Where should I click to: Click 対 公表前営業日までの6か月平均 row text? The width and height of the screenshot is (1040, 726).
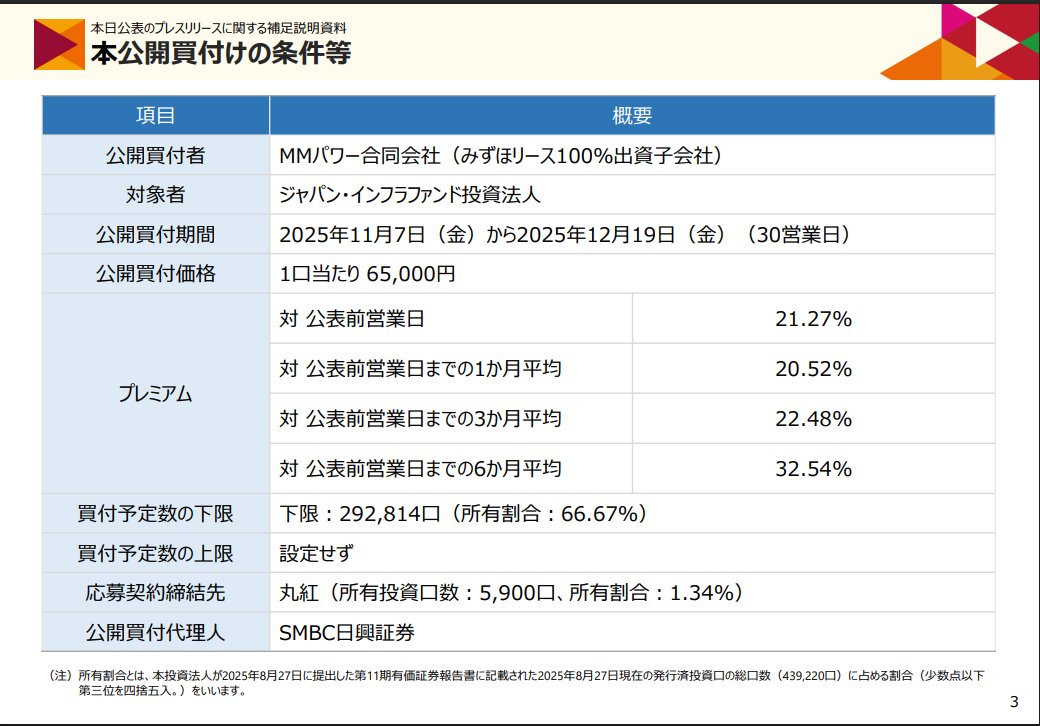(x=420, y=469)
